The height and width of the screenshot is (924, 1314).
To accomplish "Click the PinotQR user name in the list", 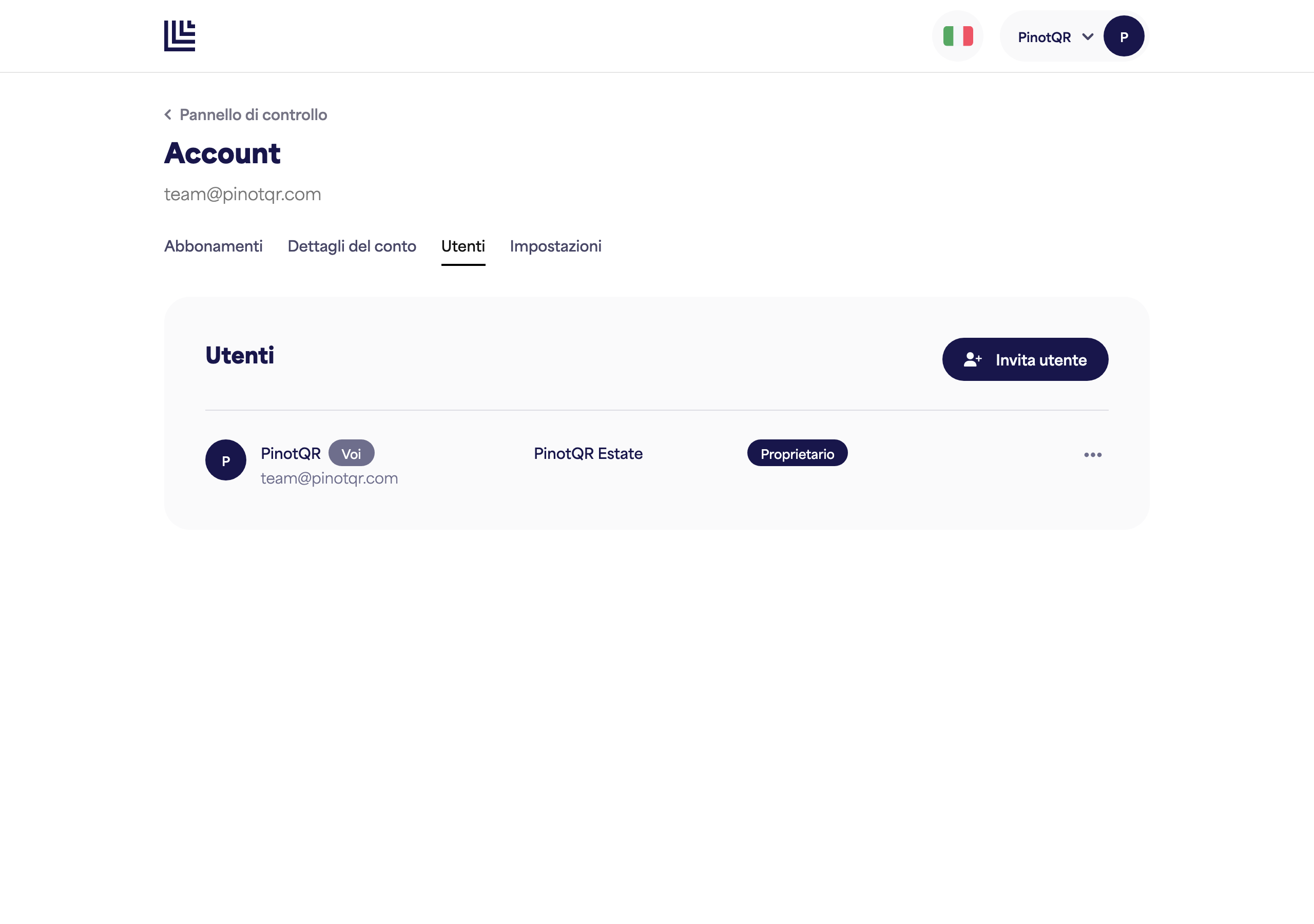I will pyautogui.click(x=290, y=453).
